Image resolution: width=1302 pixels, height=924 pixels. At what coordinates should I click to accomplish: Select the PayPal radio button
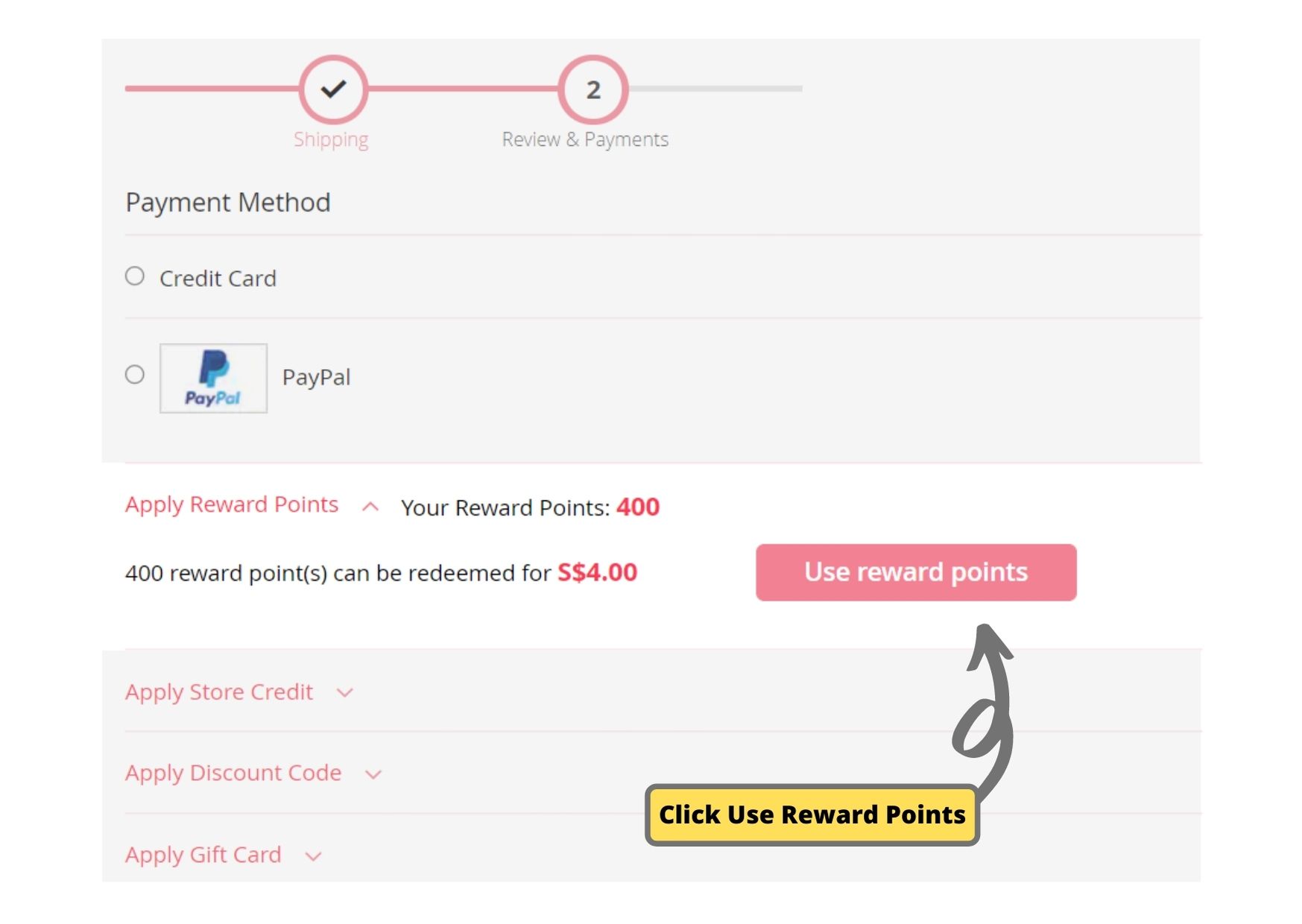(x=135, y=374)
